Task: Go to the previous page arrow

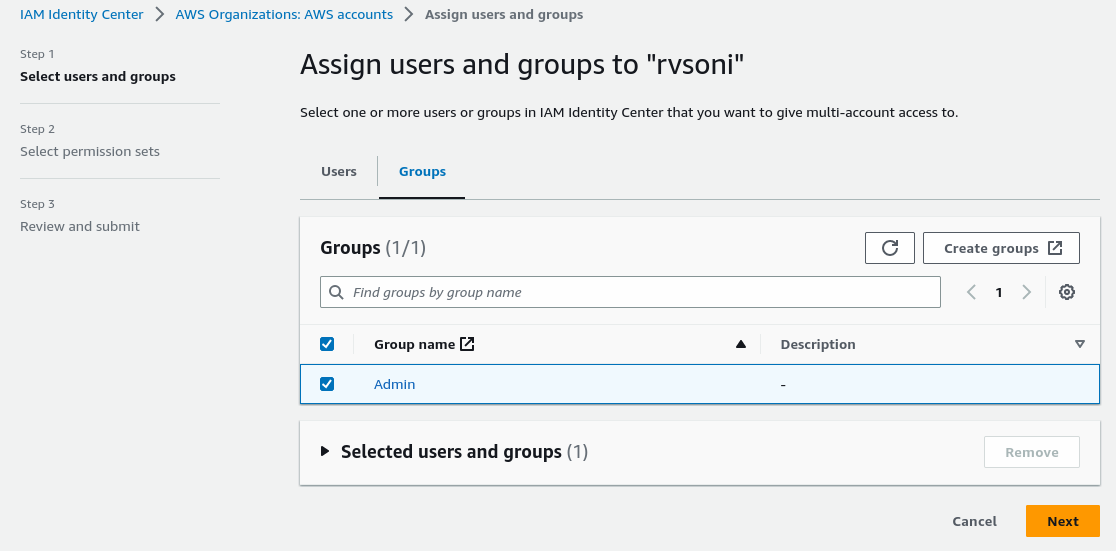Action: click(x=971, y=292)
